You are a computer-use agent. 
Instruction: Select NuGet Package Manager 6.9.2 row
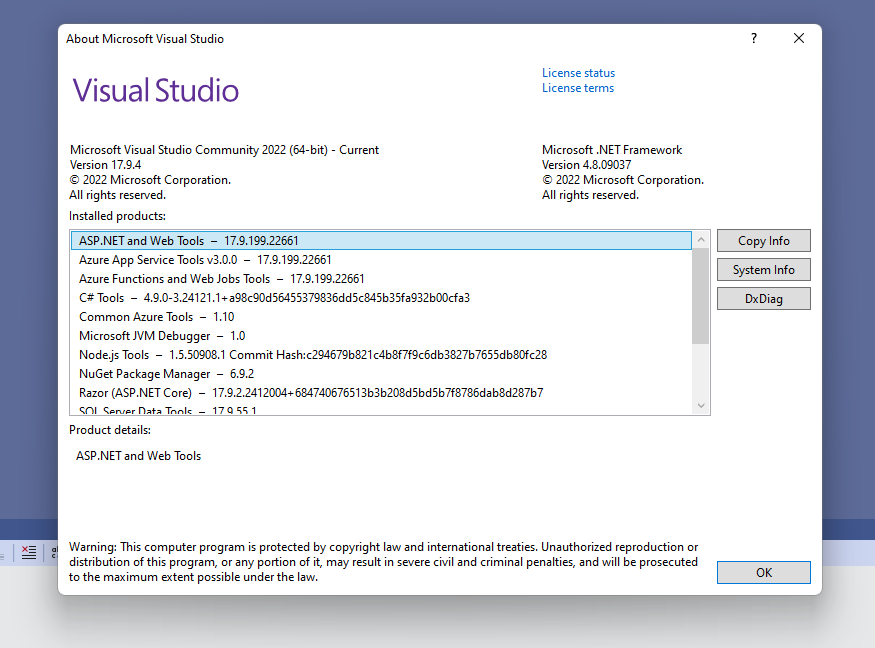381,373
